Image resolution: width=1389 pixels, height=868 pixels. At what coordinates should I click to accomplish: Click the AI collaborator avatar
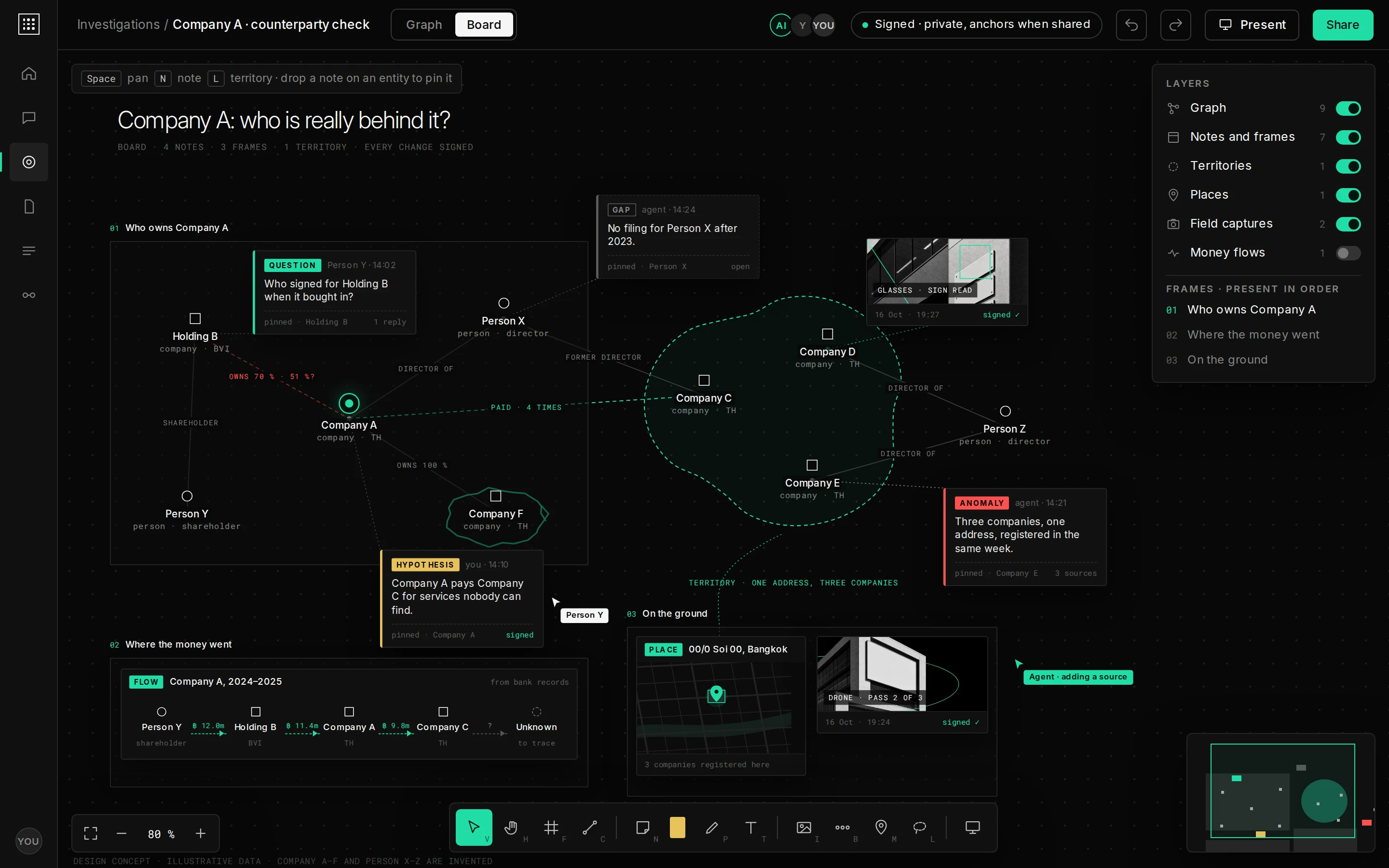coord(781,25)
